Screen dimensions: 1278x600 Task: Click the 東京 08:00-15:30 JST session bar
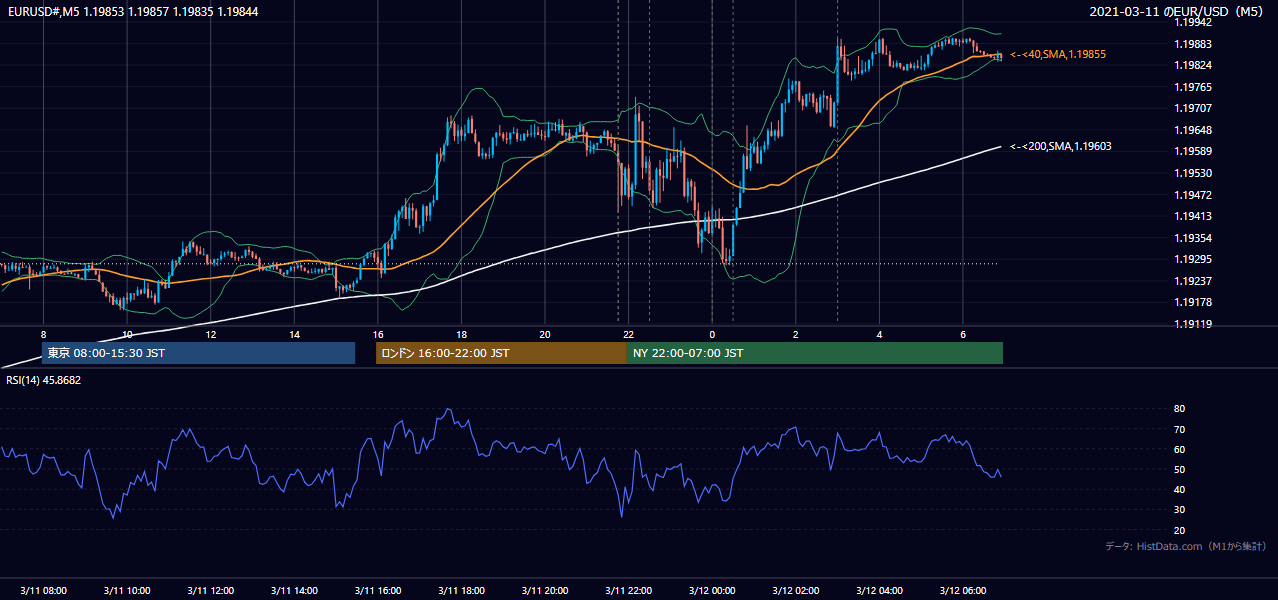pyautogui.click(x=198, y=353)
